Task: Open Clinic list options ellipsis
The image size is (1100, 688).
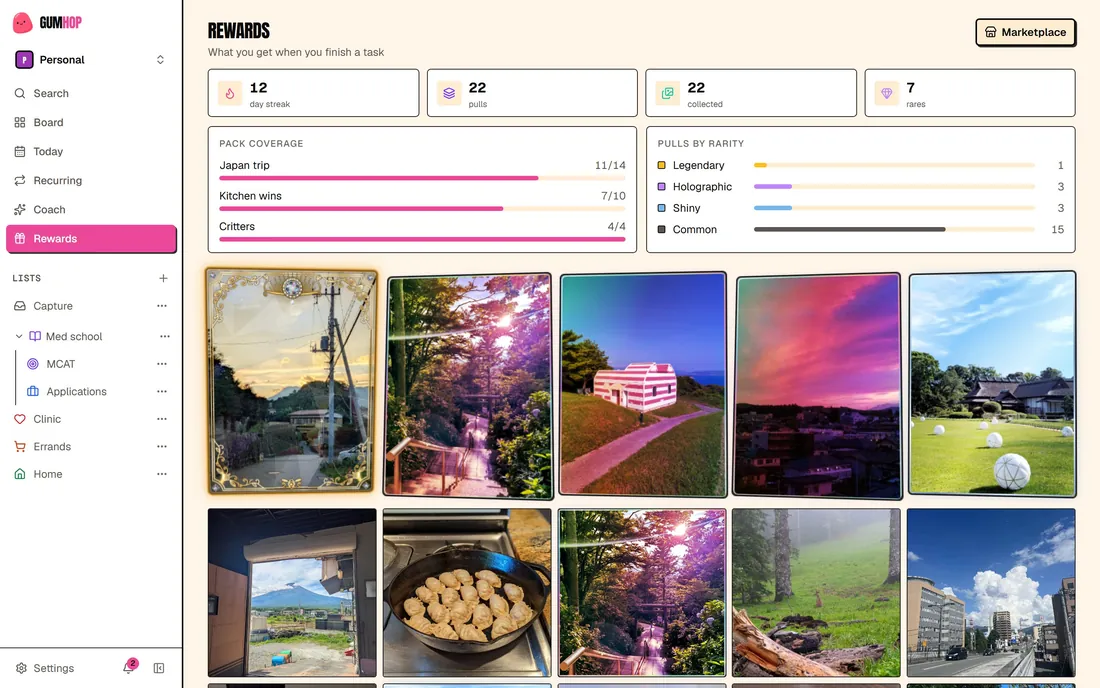Action: point(162,419)
